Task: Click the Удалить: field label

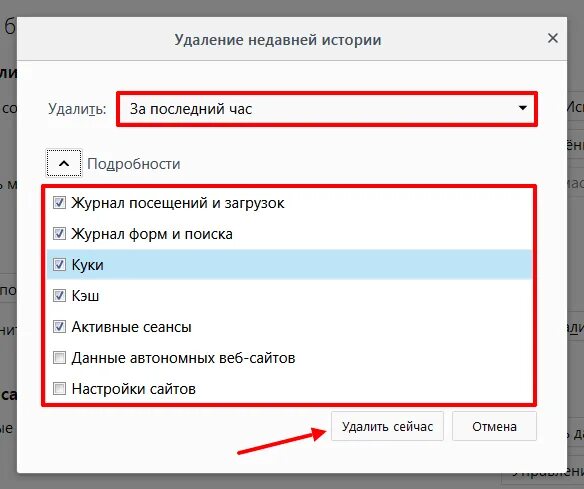Action: click(x=77, y=109)
